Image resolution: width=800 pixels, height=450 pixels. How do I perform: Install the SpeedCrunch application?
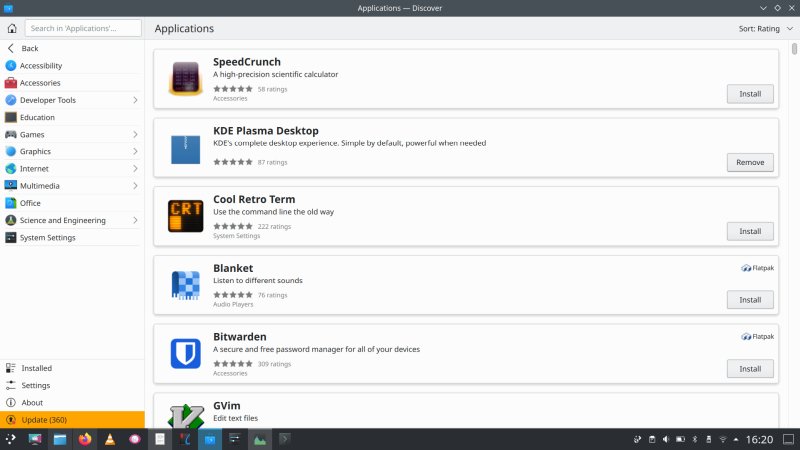pos(749,94)
